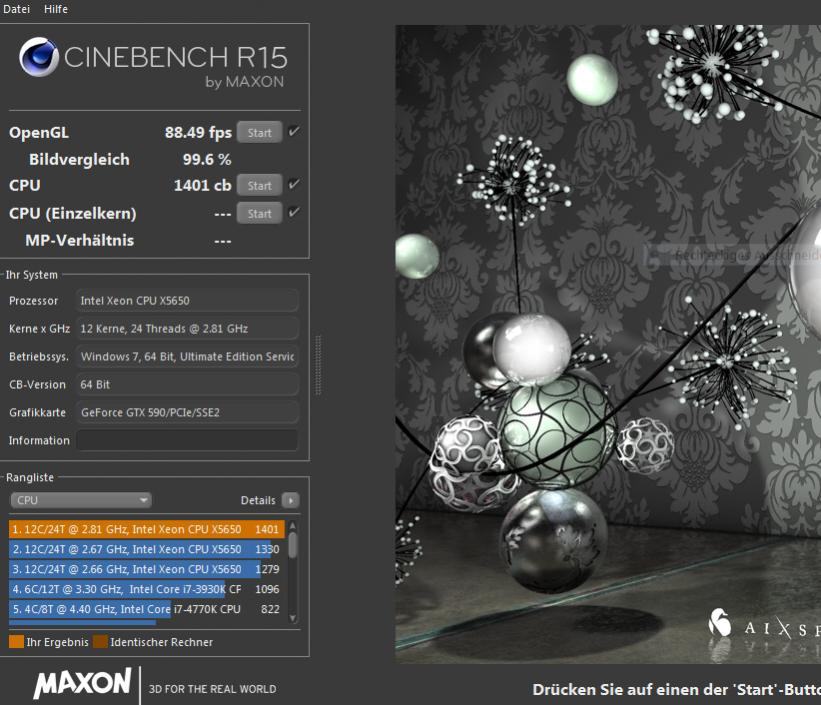Viewport: 821px width, 705px height.
Task: Select ranking entry 4 Core i7-3930K
Action: coord(147,589)
